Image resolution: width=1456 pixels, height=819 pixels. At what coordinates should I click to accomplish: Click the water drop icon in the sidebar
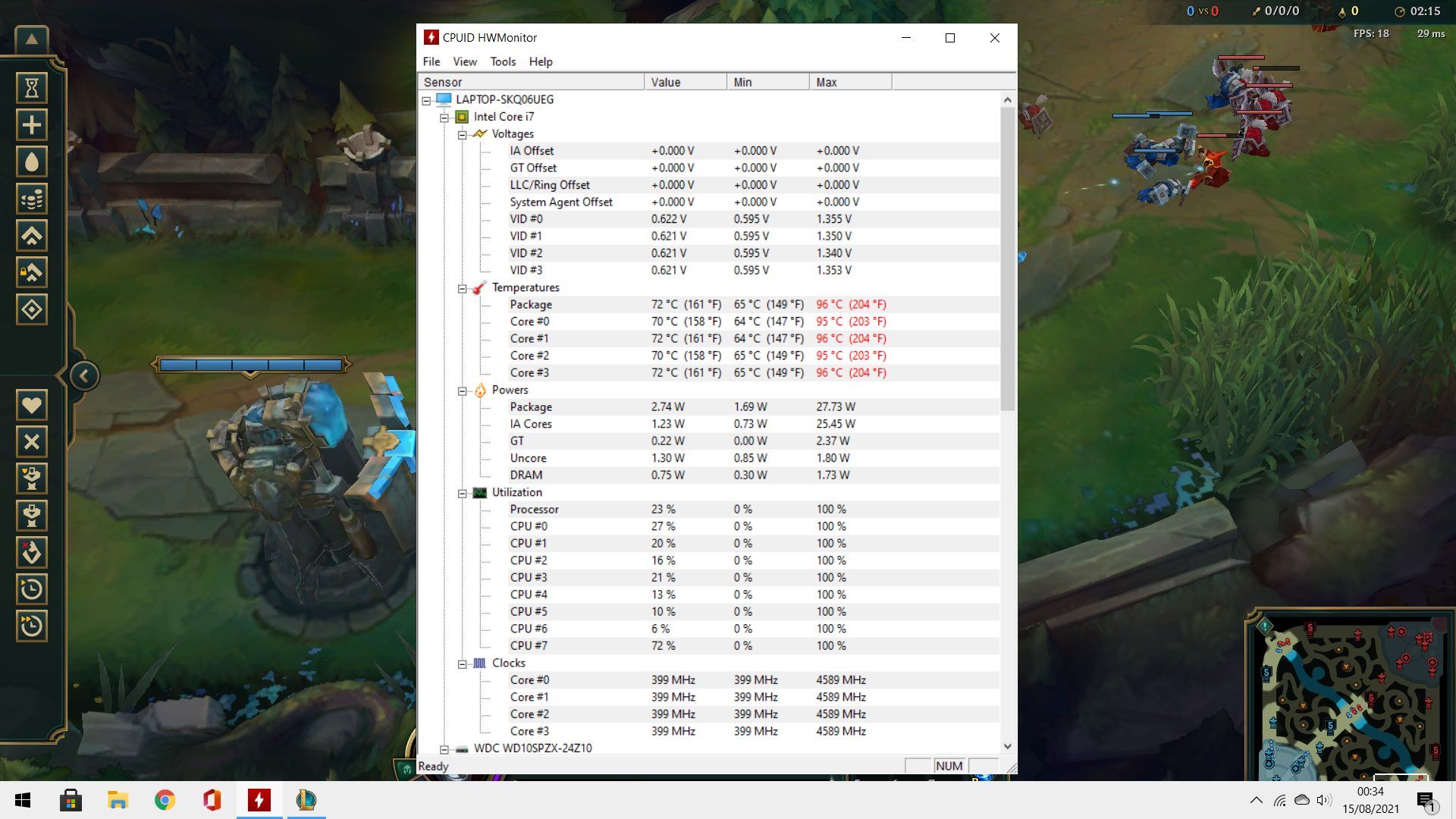click(x=32, y=162)
